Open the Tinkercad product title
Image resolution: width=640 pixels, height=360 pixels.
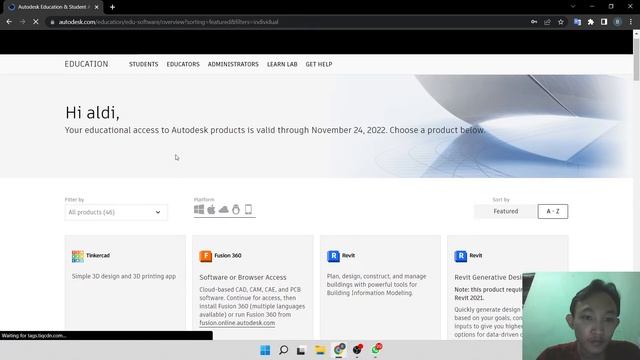(x=98, y=256)
